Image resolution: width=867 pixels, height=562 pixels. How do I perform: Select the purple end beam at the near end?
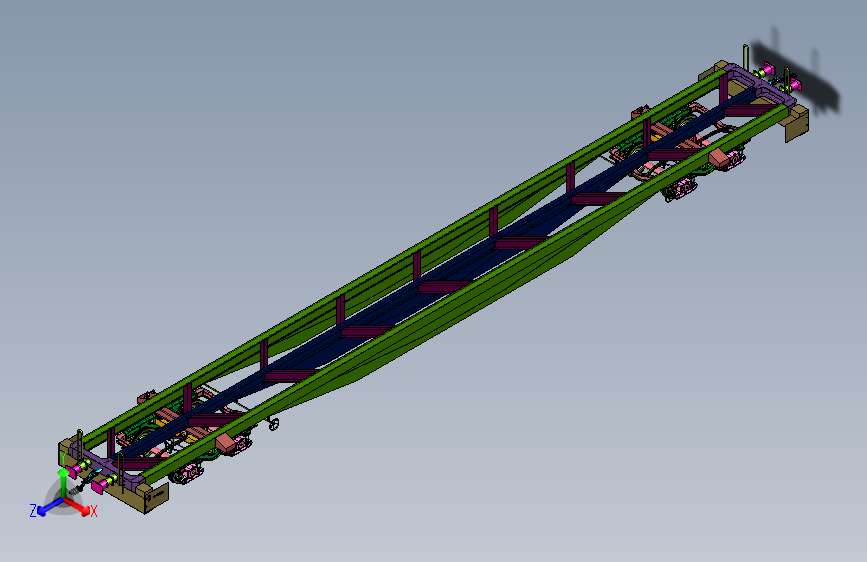pyautogui.click(x=105, y=466)
